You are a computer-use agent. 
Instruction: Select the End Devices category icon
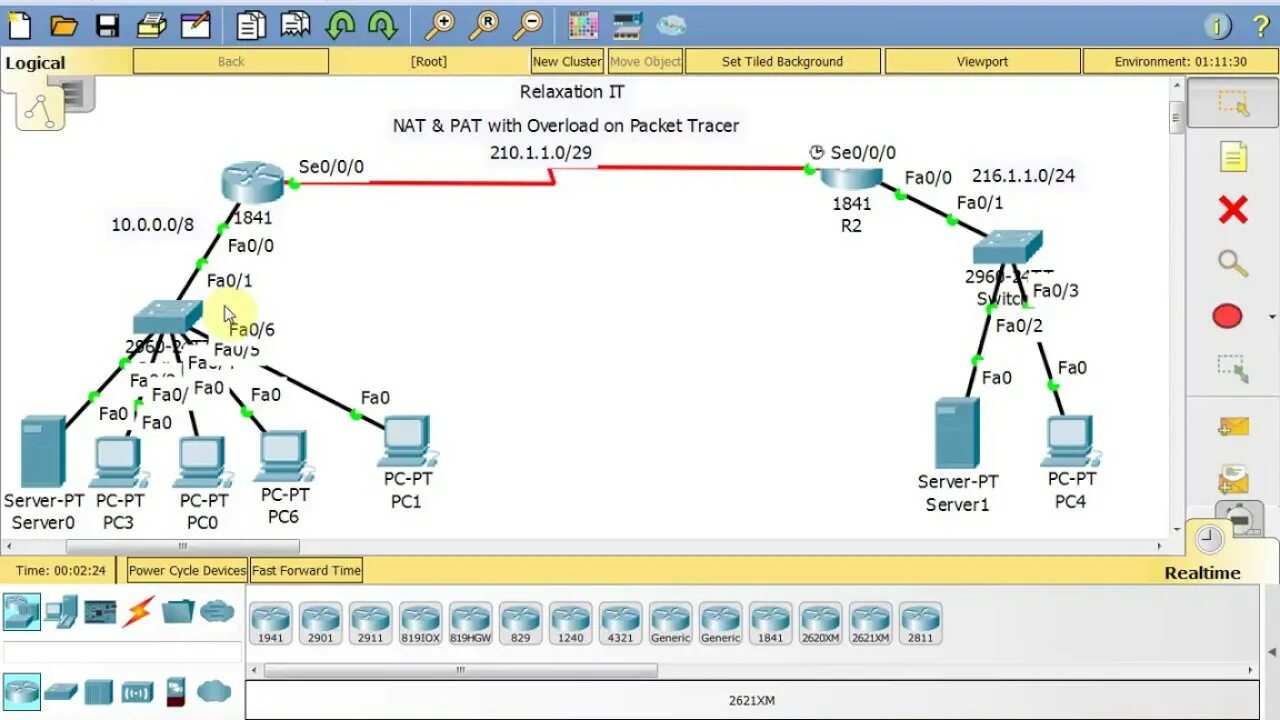pyautogui.click(x=62, y=611)
